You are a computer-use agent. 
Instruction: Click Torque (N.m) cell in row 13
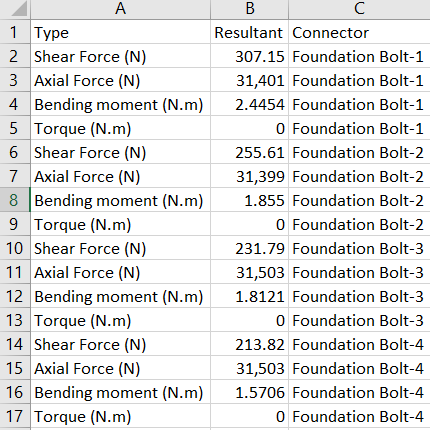[x=120, y=320]
